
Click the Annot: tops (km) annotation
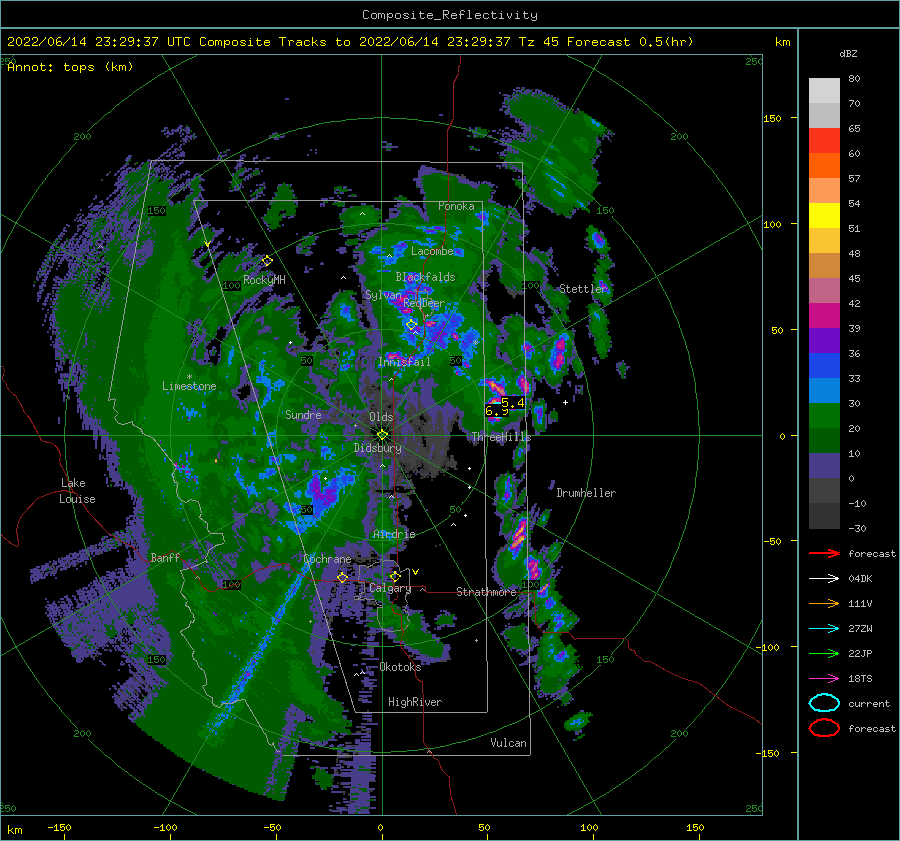pyautogui.click(x=70, y=67)
